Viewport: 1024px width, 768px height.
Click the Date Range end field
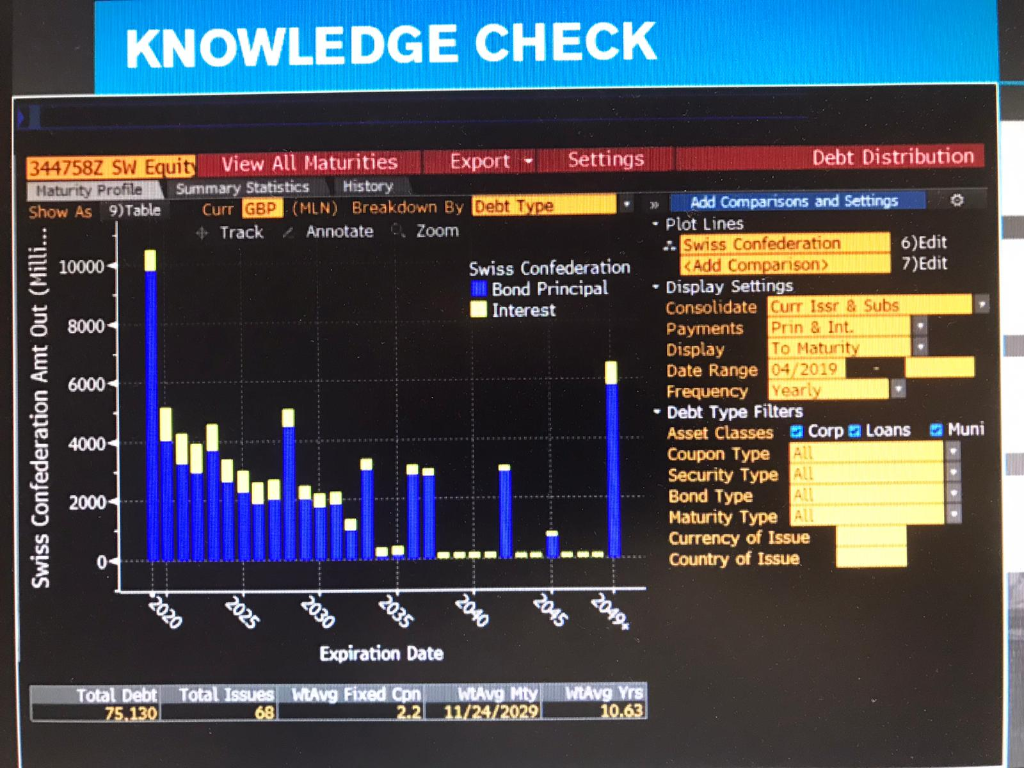940,367
